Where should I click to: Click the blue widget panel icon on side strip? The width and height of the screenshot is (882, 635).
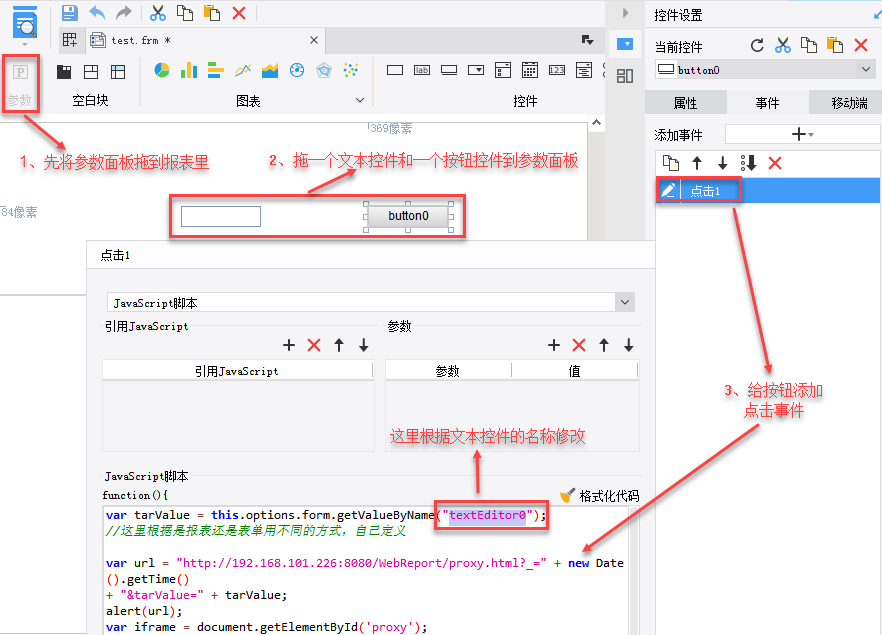pos(625,44)
